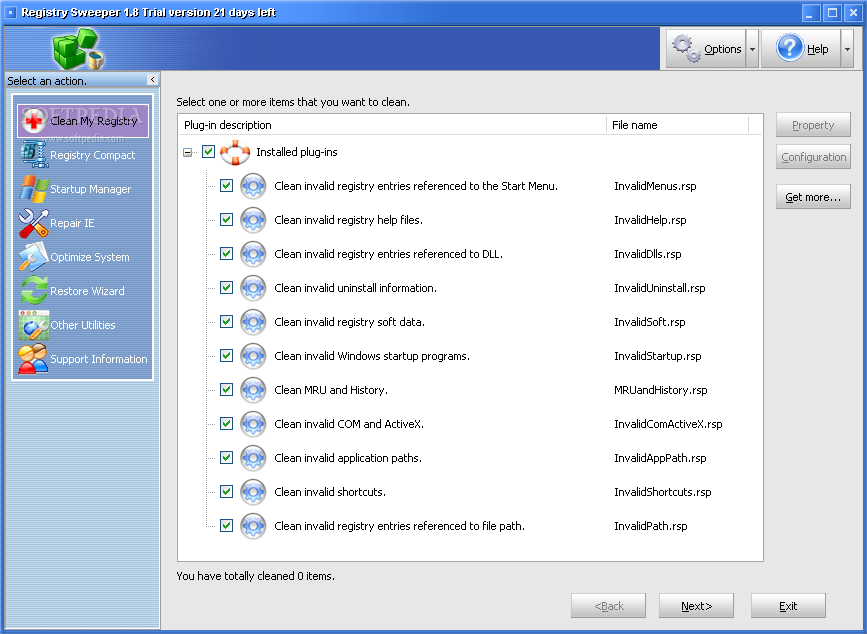Toggle the invalid registry help files checkbox
The height and width of the screenshot is (634, 867).
[226, 219]
